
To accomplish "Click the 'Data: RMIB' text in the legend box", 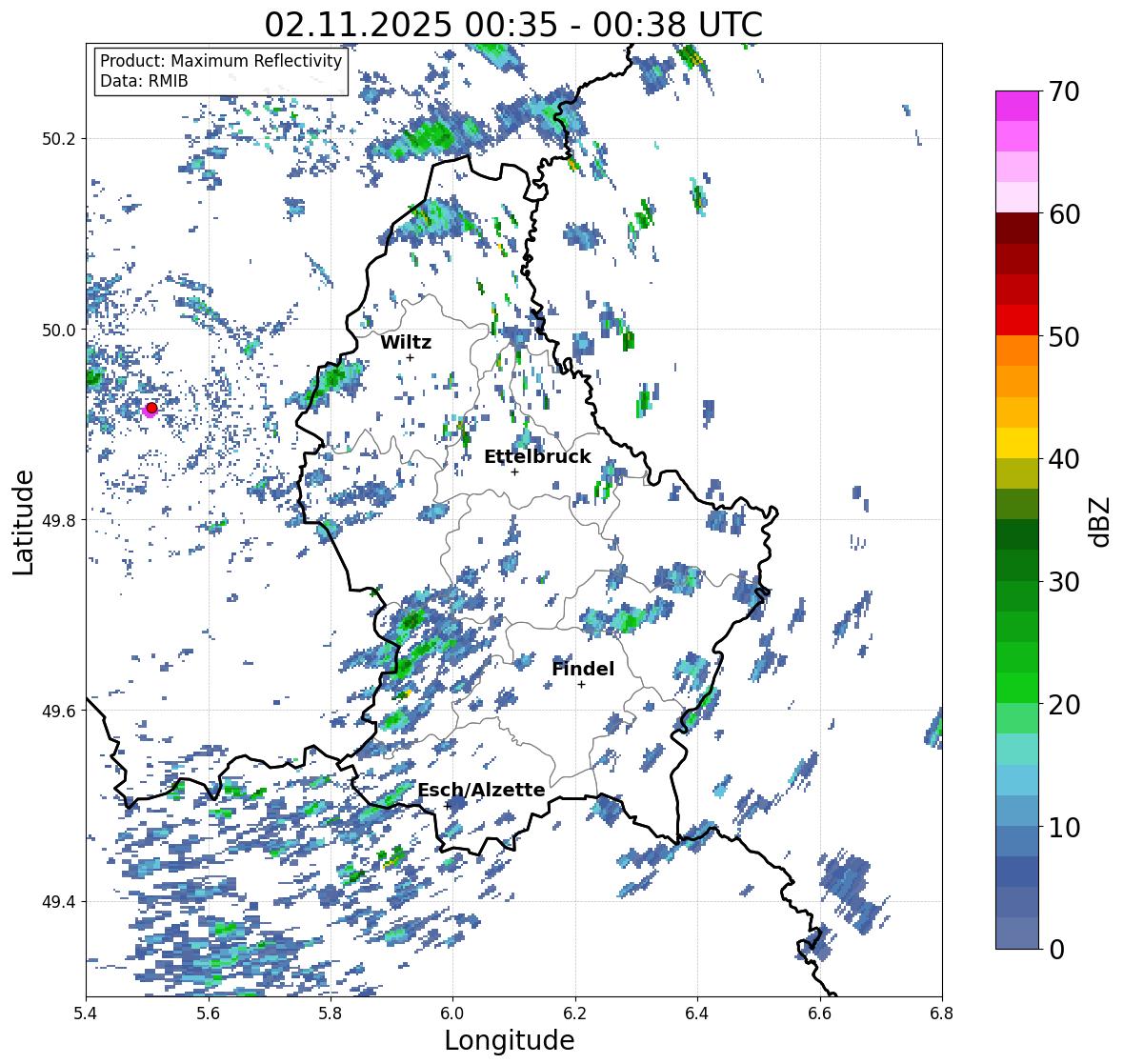I will (x=144, y=81).
